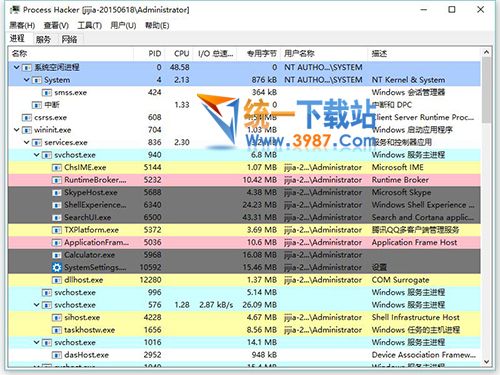500x375 pixels.
Task: Click the services.exe process icon
Action: [x=36, y=143]
